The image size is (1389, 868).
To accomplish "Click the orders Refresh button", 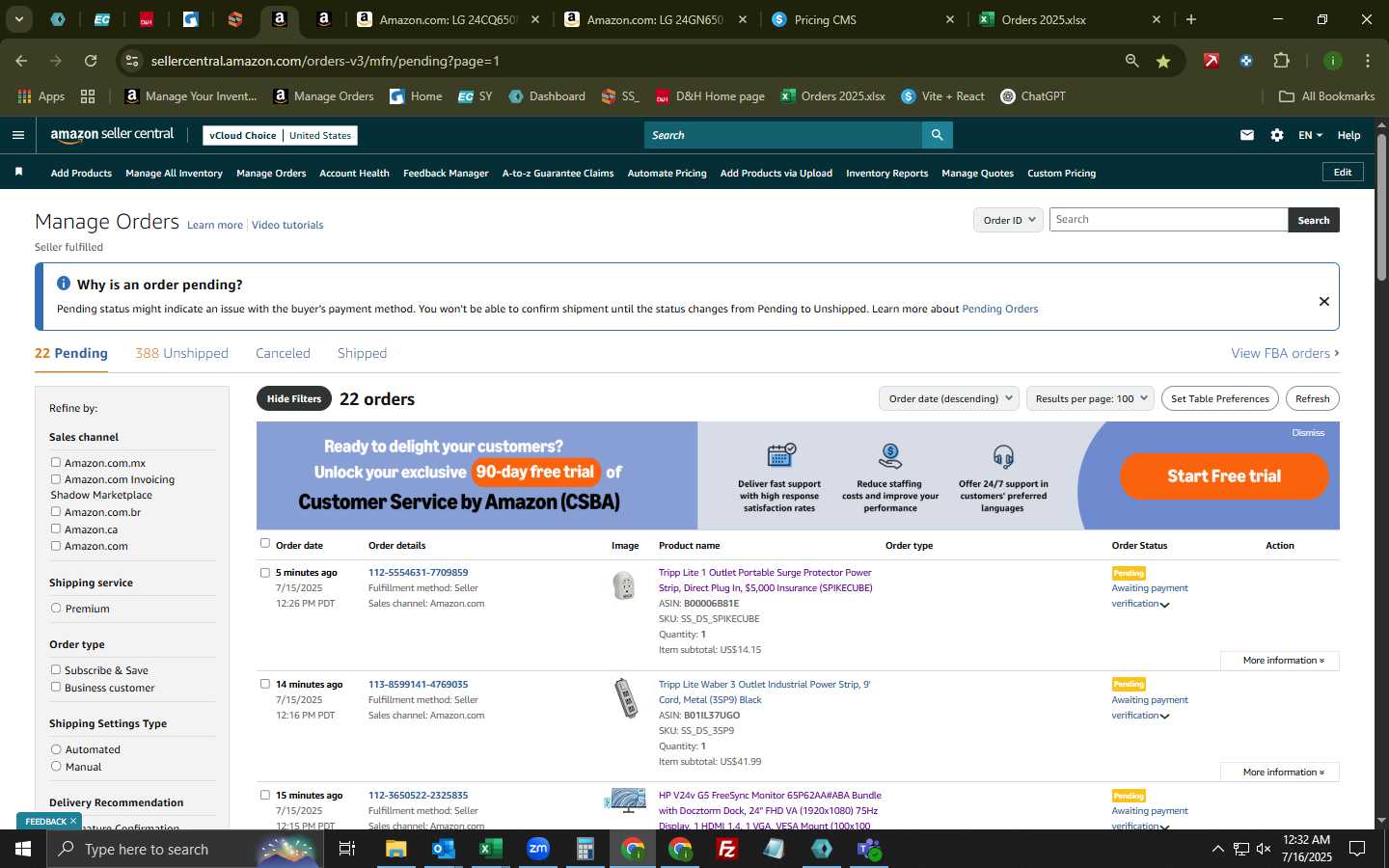I will [1312, 398].
